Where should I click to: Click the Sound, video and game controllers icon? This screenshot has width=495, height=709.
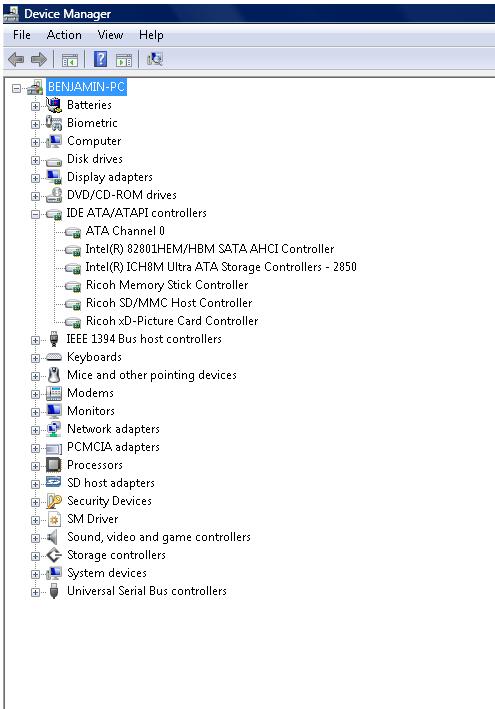(x=53, y=537)
